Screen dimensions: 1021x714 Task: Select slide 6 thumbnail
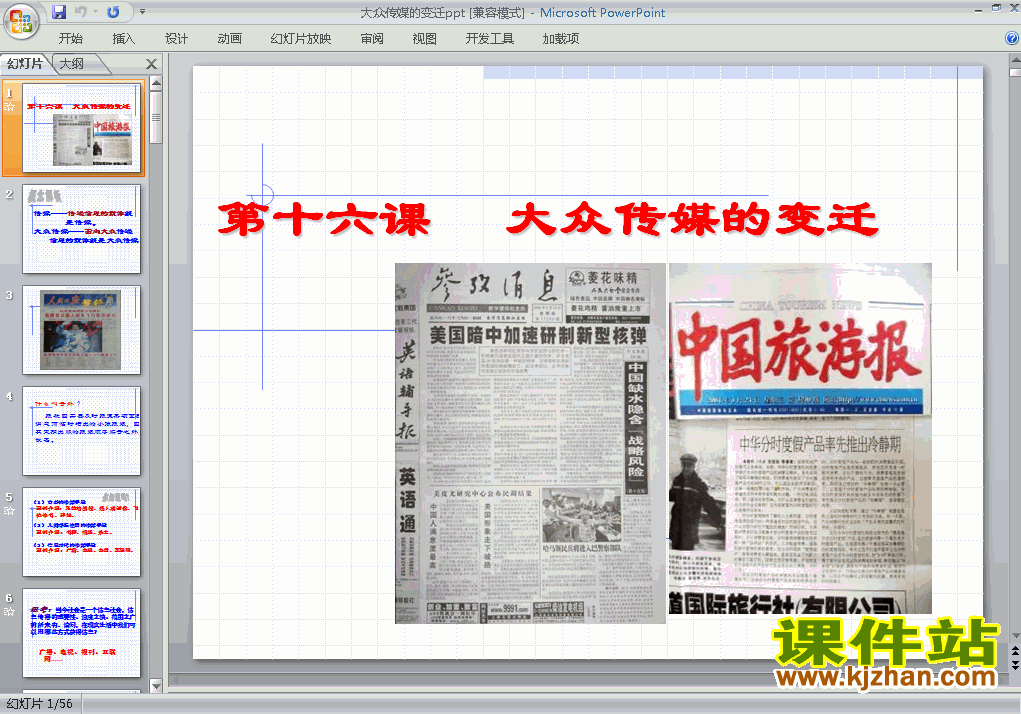pyautogui.click(x=81, y=633)
